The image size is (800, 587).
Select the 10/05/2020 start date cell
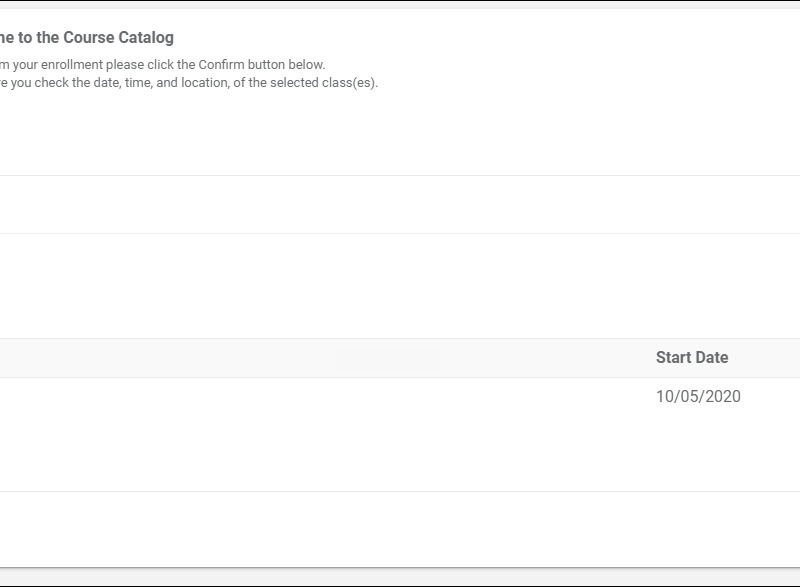[698, 396]
